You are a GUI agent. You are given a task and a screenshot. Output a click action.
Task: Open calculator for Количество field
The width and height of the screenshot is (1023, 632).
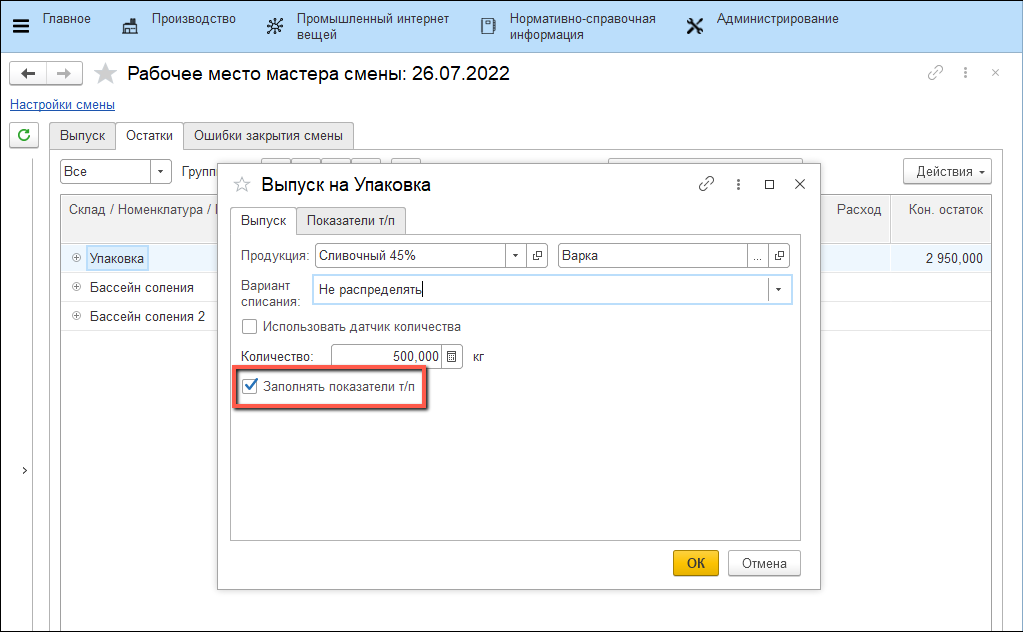(452, 356)
